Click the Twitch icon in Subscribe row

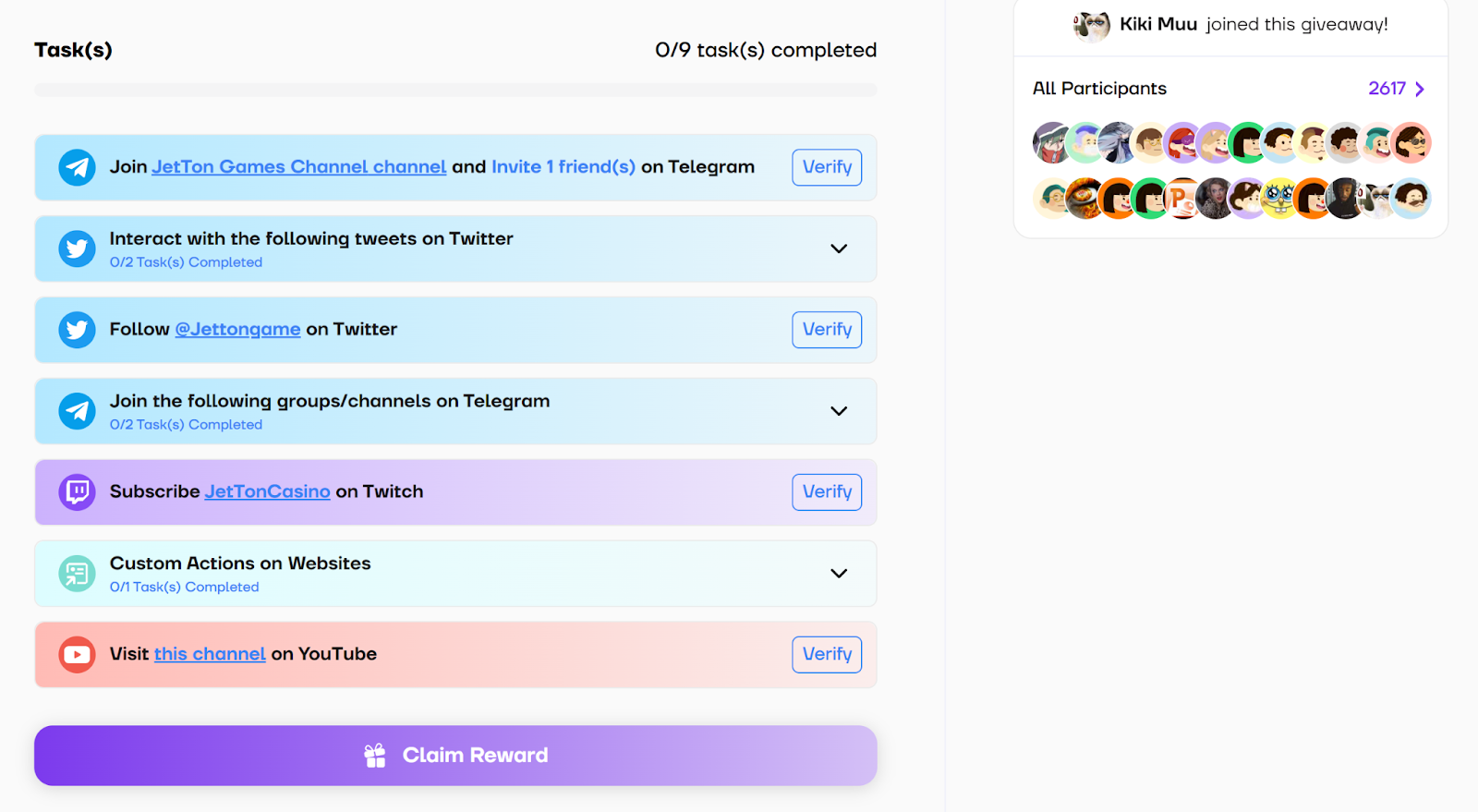coord(77,492)
